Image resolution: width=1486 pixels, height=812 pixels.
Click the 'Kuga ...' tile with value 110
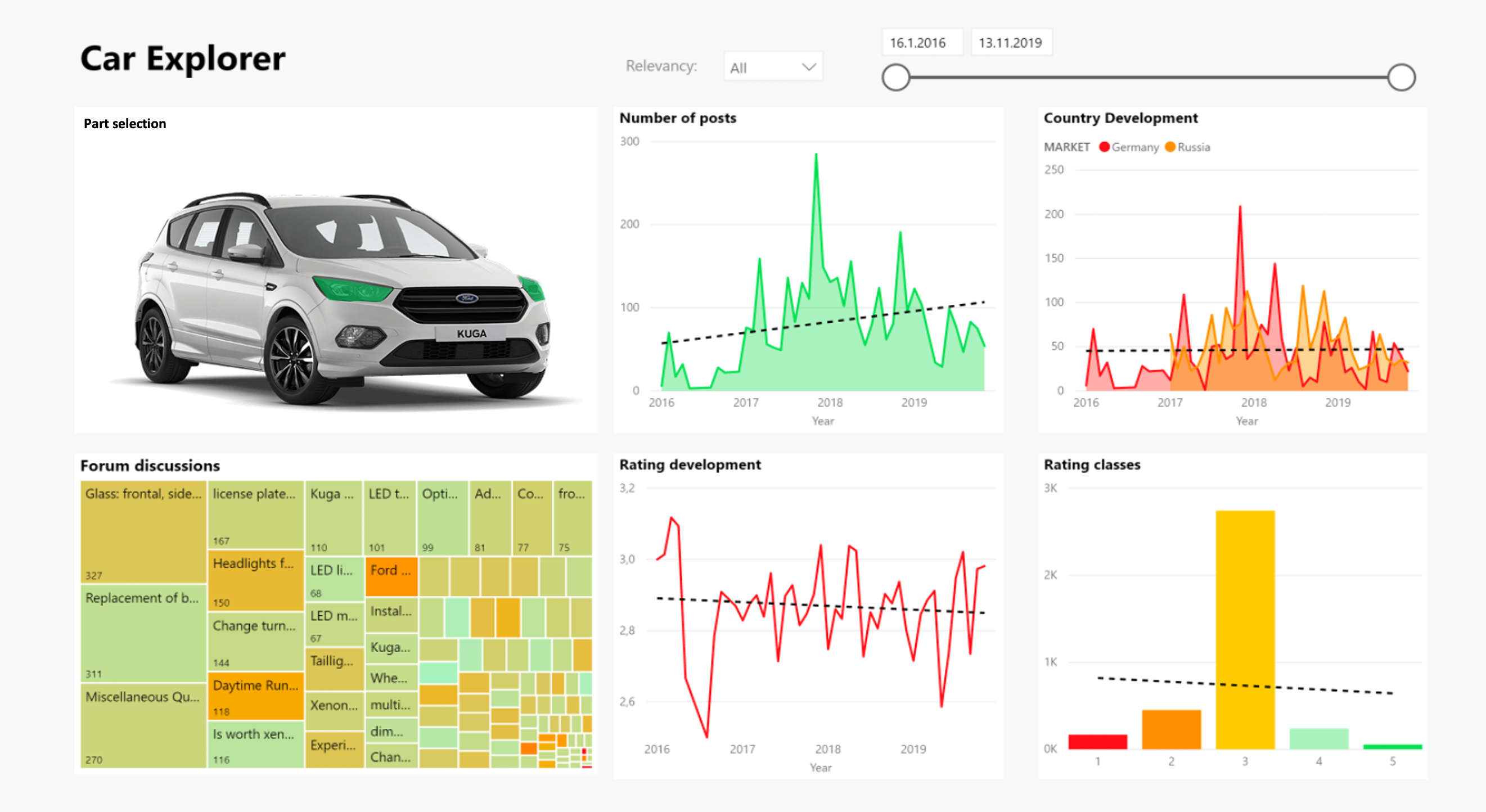[x=334, y=518]
